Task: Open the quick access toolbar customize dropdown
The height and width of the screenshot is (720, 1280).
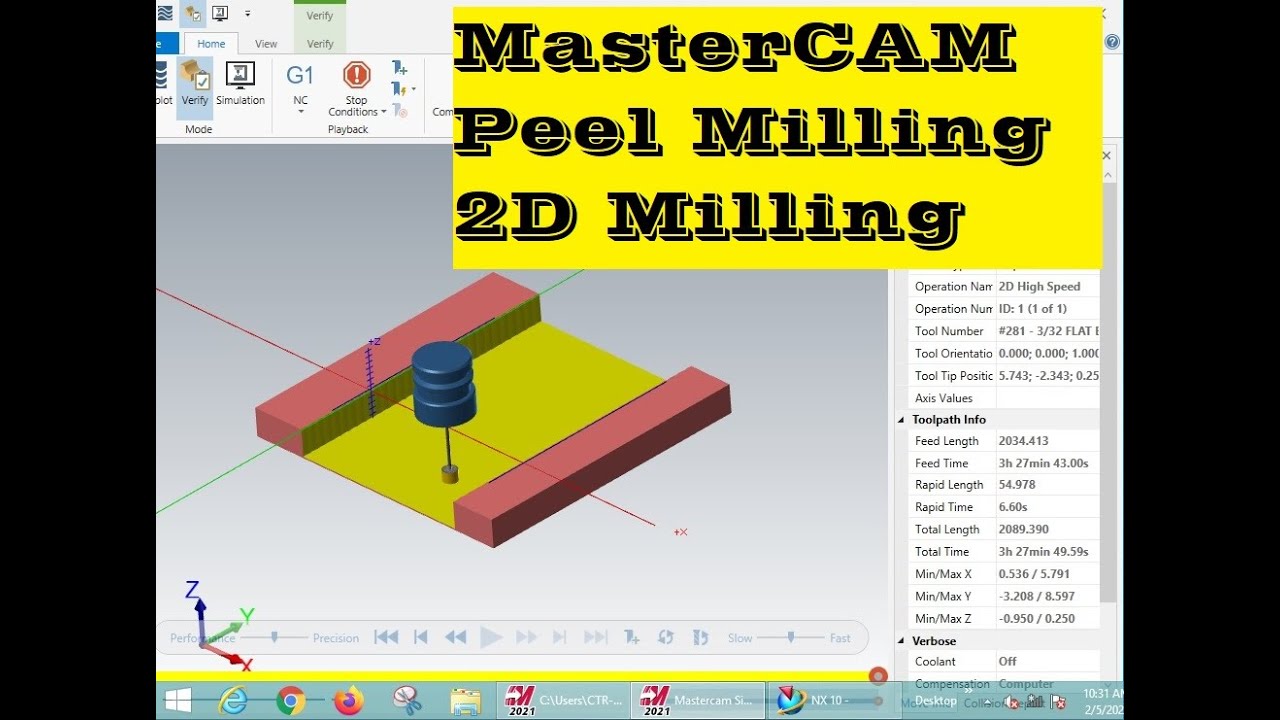Action: (x=248, y=14)
